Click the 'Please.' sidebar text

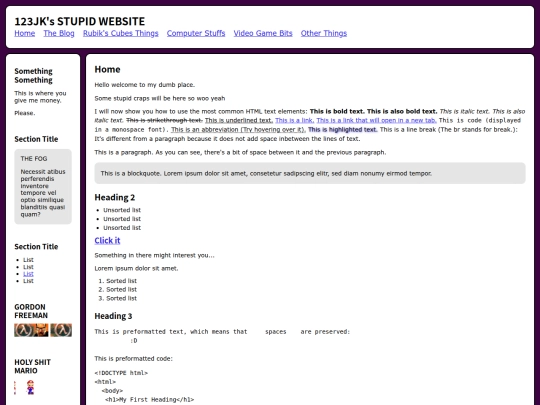point(25,113)
